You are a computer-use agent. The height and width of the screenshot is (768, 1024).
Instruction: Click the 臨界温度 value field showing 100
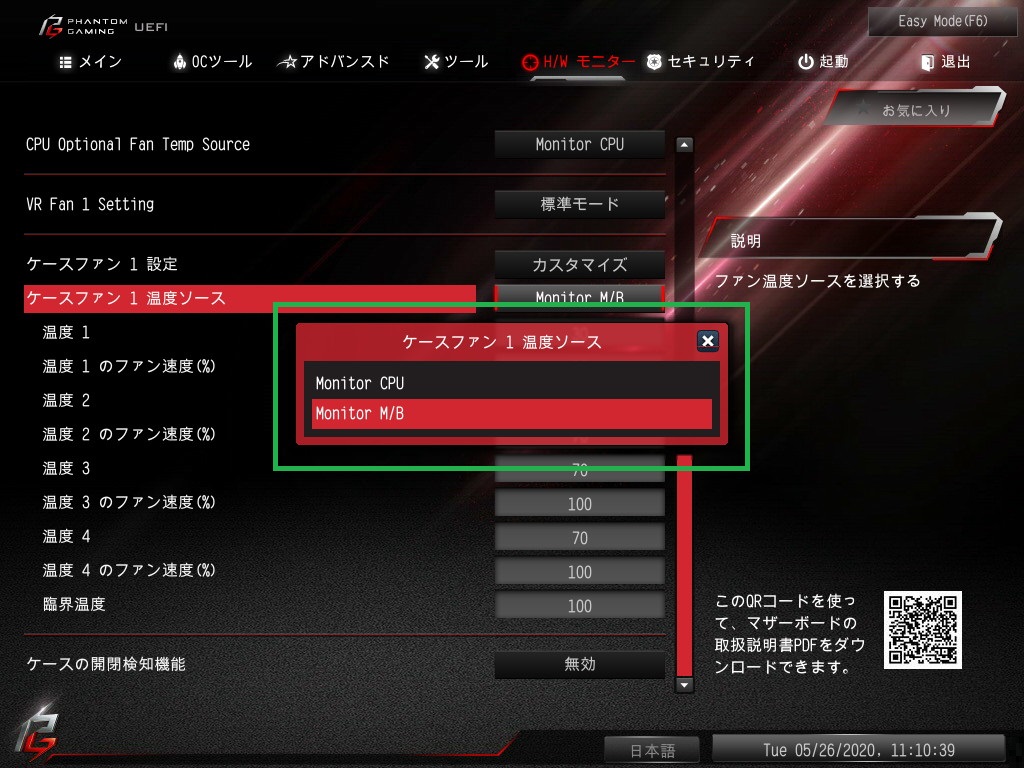click(x=579, y=605)
